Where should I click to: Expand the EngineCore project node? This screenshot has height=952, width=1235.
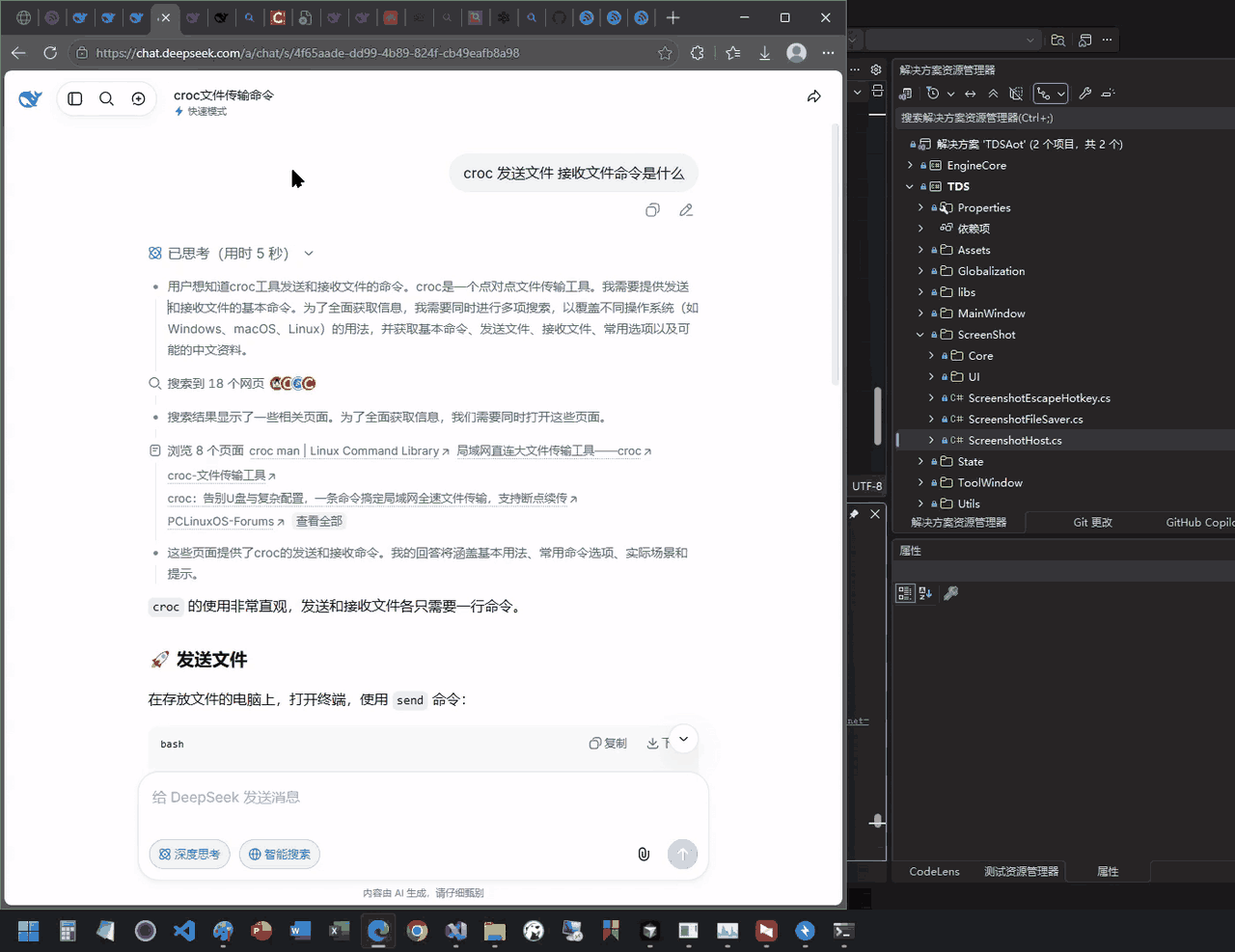click(910, 165)
